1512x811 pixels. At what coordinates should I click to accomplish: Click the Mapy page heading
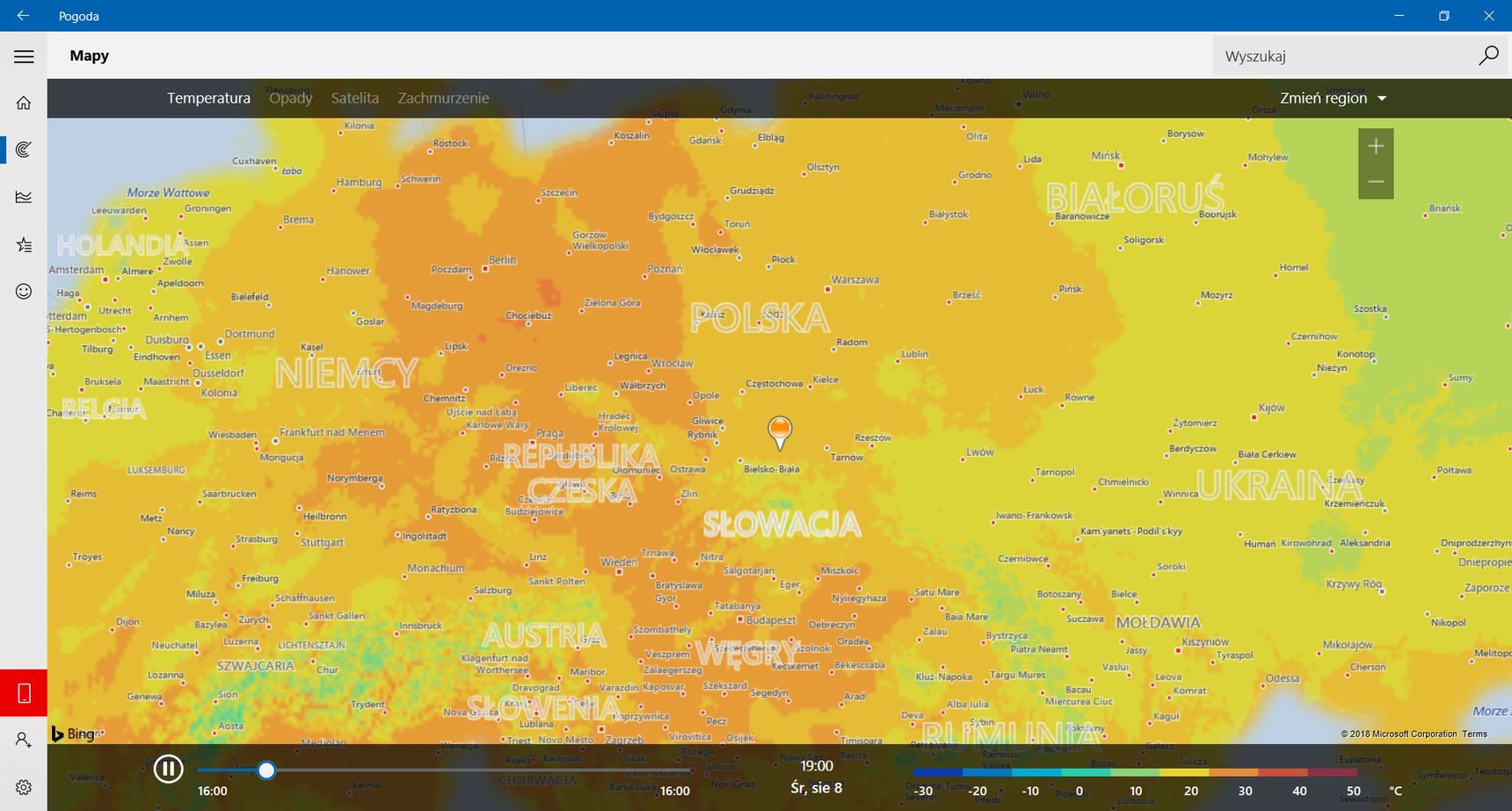[90, 55]
